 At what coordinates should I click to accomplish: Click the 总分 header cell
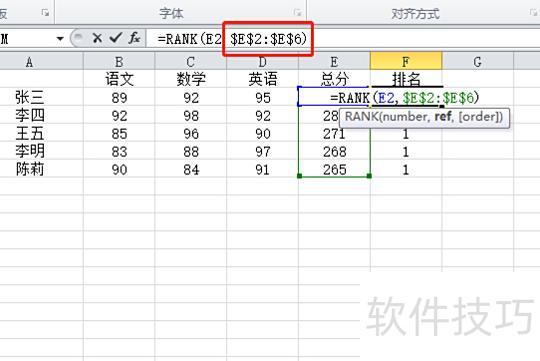point(334,79)
